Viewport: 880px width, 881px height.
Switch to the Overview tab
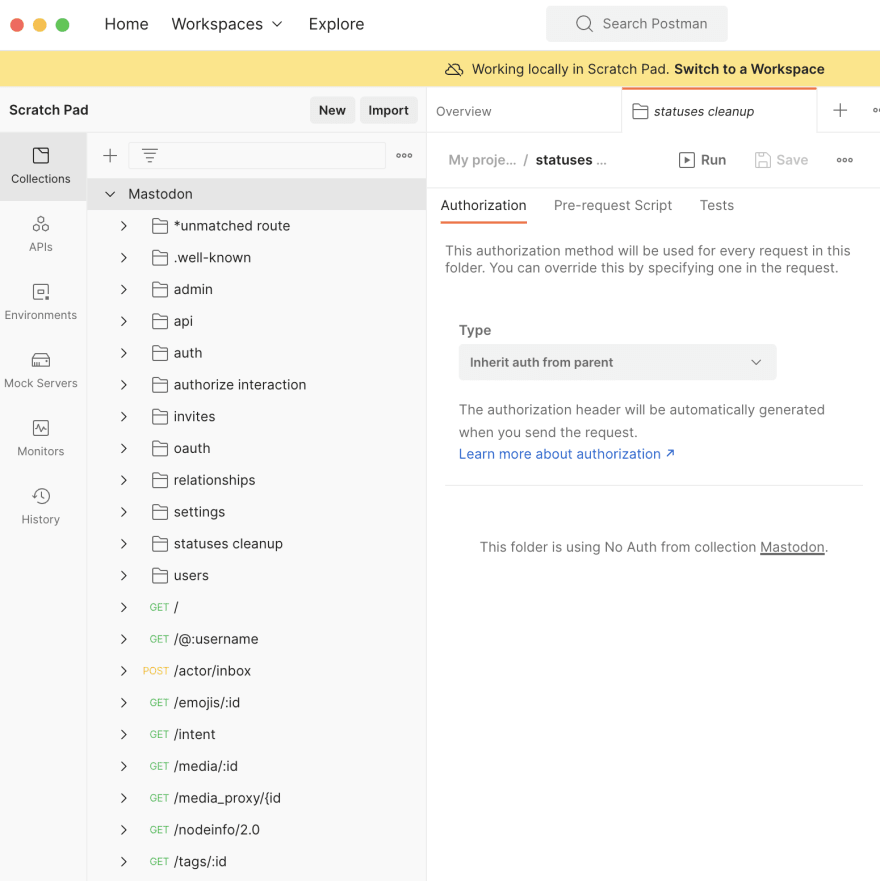click(464, 111)
